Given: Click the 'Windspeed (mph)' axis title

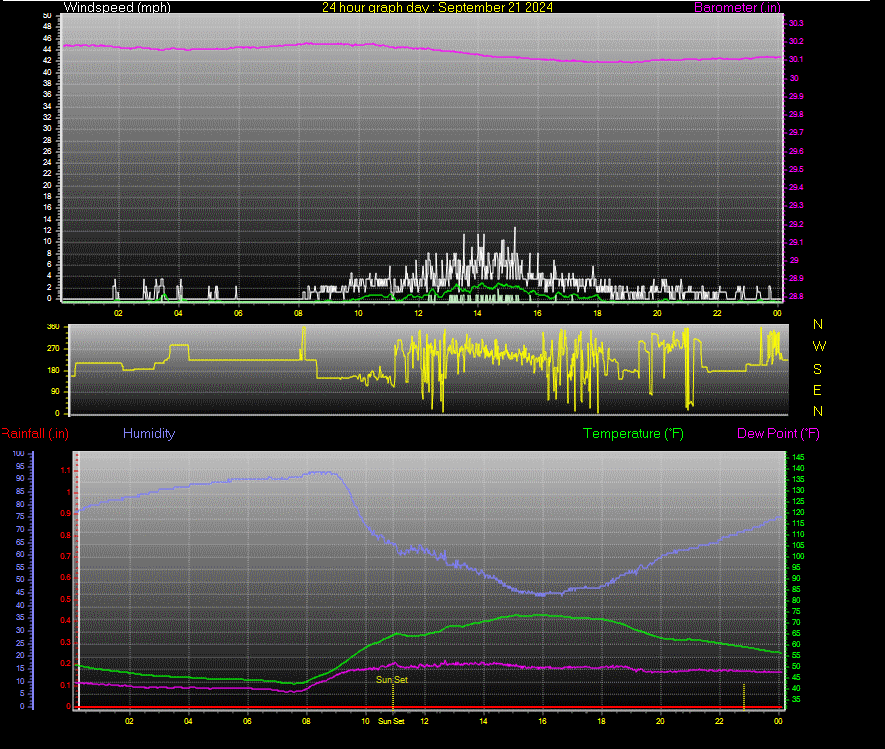Looking at the screenshot, I should coord(117,7).
